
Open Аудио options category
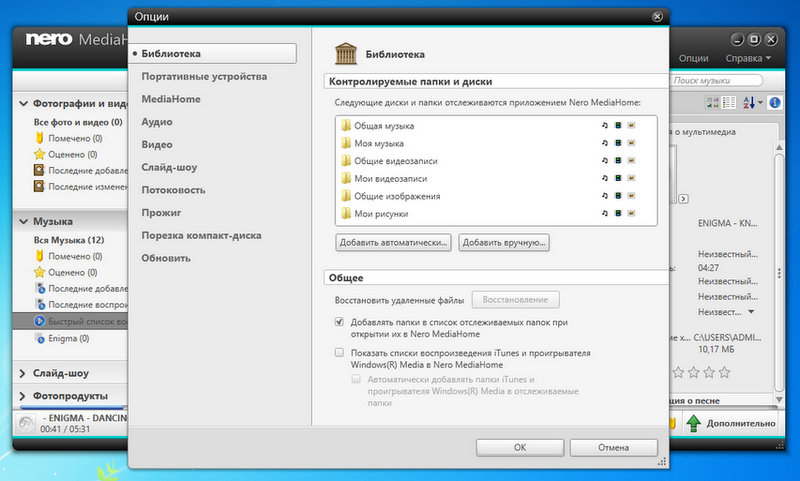point(157,122)
